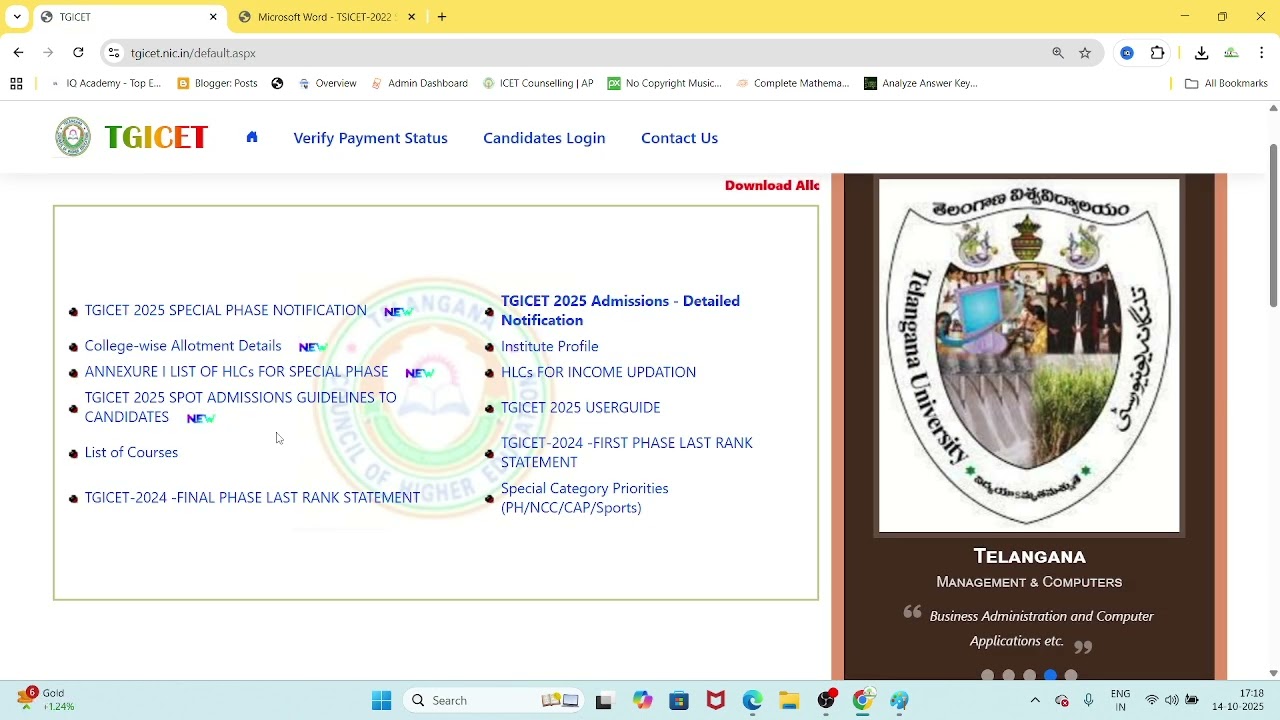Open Institute Profile link
1280x720 pixels.
[549, 346]
